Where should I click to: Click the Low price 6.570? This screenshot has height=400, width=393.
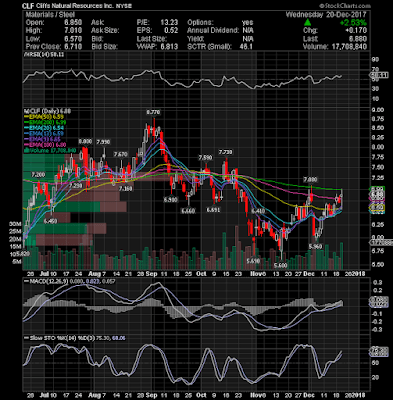click(73, 39)
